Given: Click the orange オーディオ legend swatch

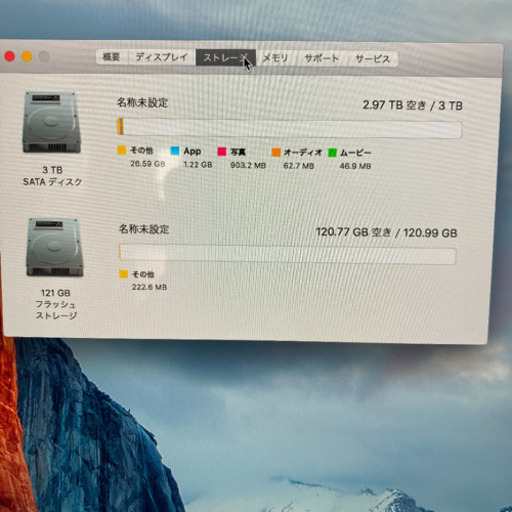Looking at the screenshot, I should [276, 152].
